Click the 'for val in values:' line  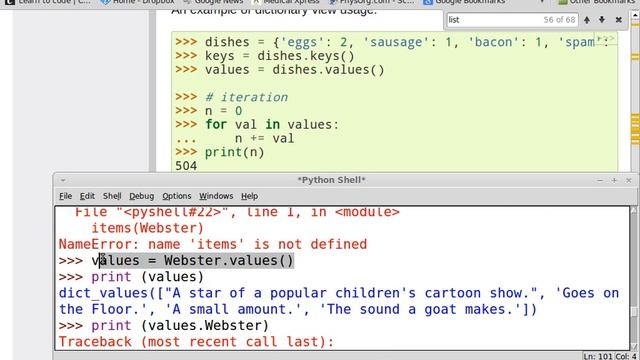click(x=272, y=124)
